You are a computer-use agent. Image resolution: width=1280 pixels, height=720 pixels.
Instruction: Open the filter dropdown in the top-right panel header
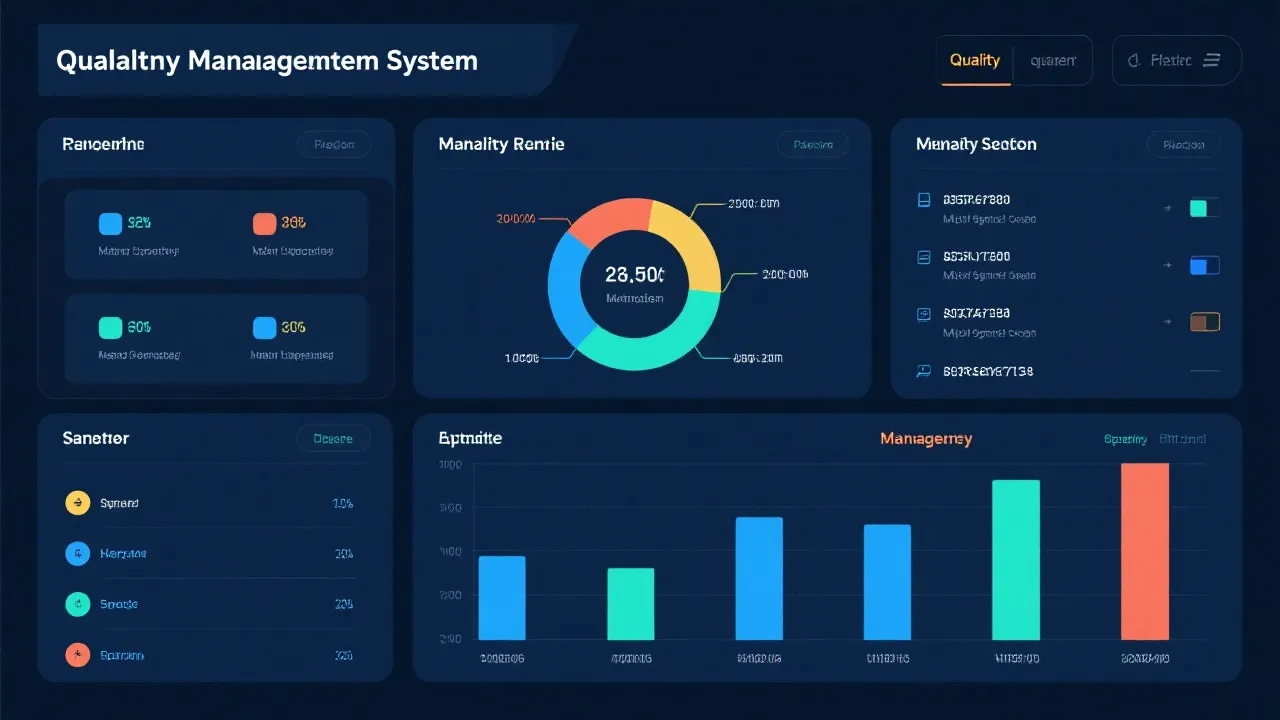point(1183,144)
